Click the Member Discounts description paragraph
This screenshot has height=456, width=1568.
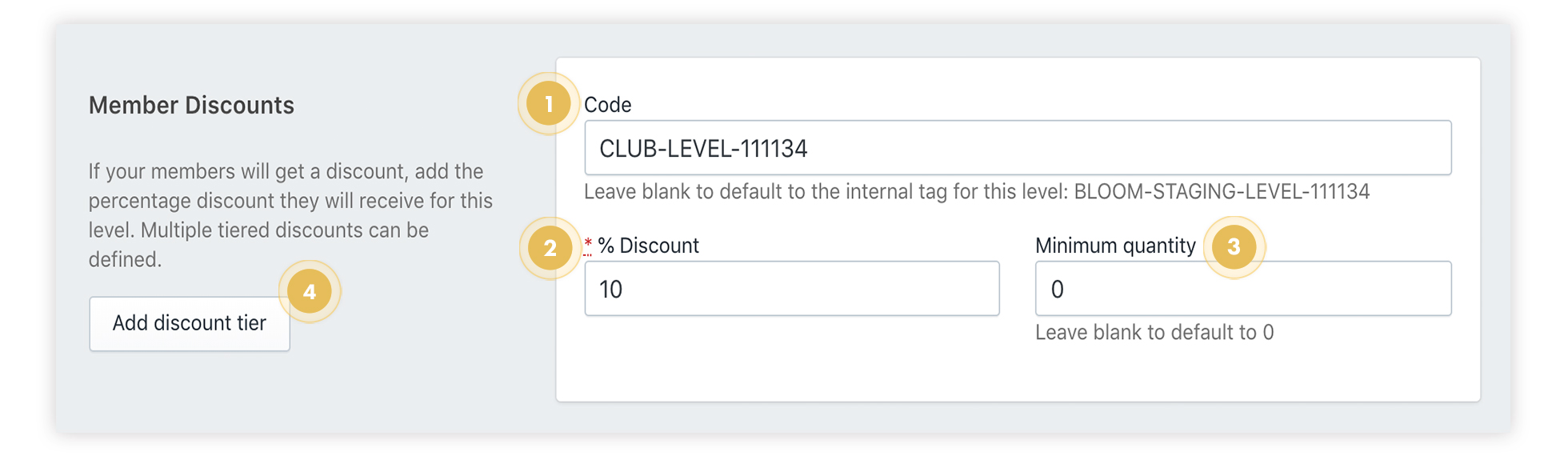pyautogui.click(x=290, y=215)
